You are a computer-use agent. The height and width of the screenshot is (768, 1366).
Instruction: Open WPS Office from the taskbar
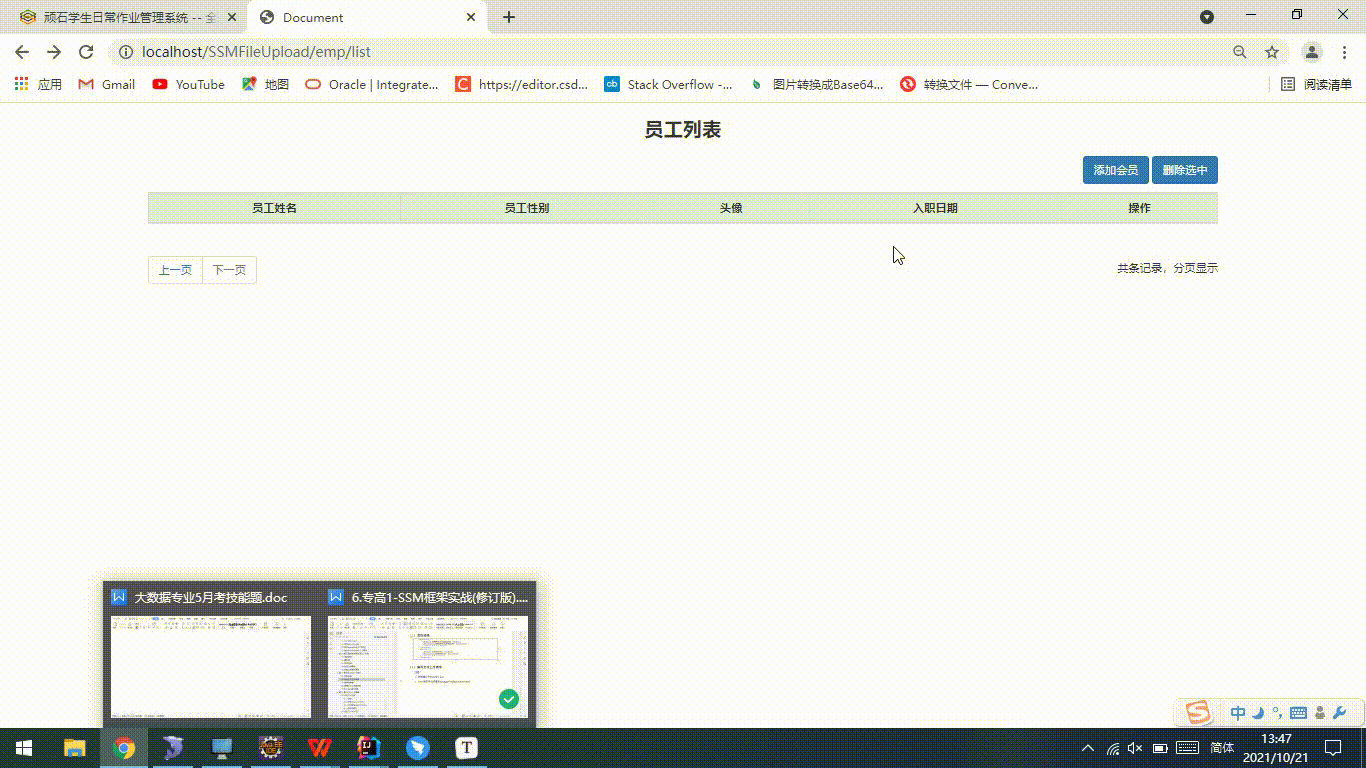[x=320, y=747]
